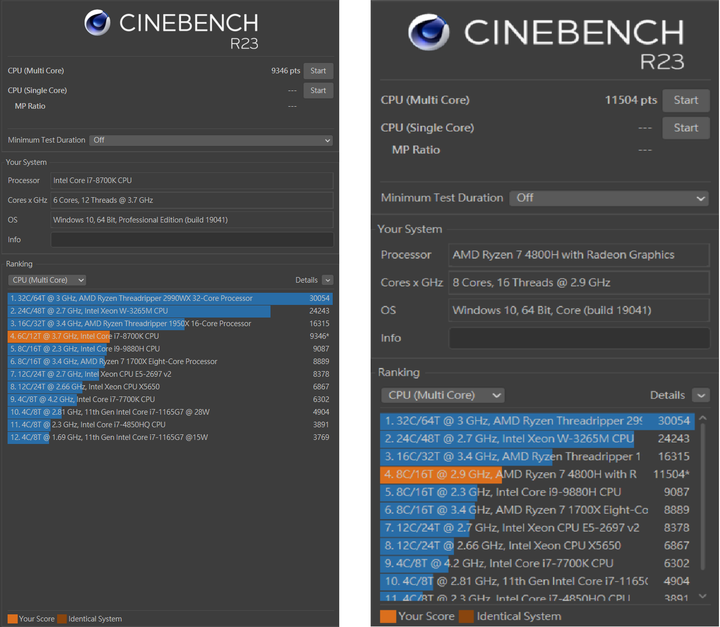This screenshot has height=627, width=720.
Task: Open Minimum Test Duration dropdown in right window
Action: (609, 198)
